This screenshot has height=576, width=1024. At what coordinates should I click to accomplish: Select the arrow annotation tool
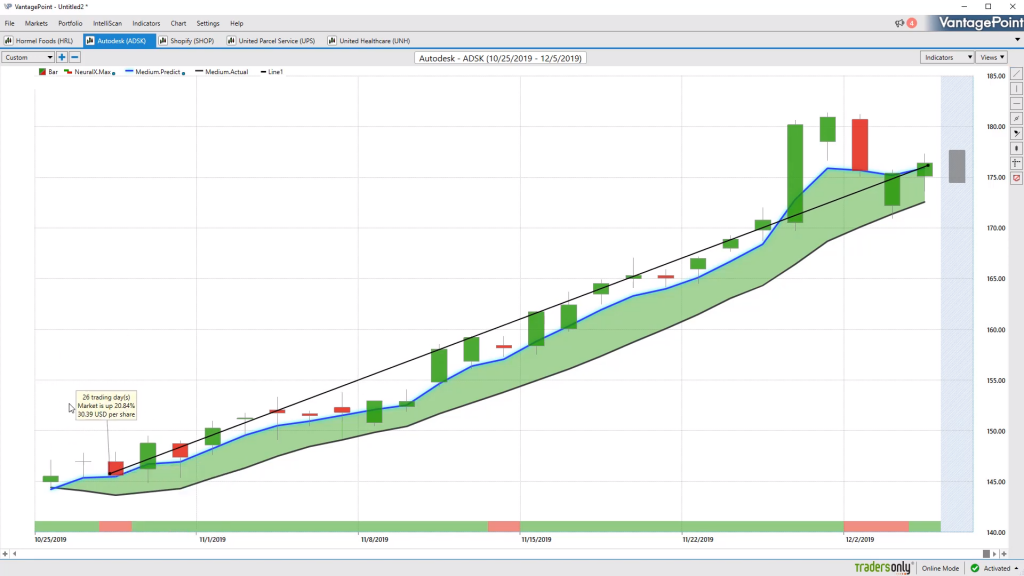click(x=1016, y=133)
